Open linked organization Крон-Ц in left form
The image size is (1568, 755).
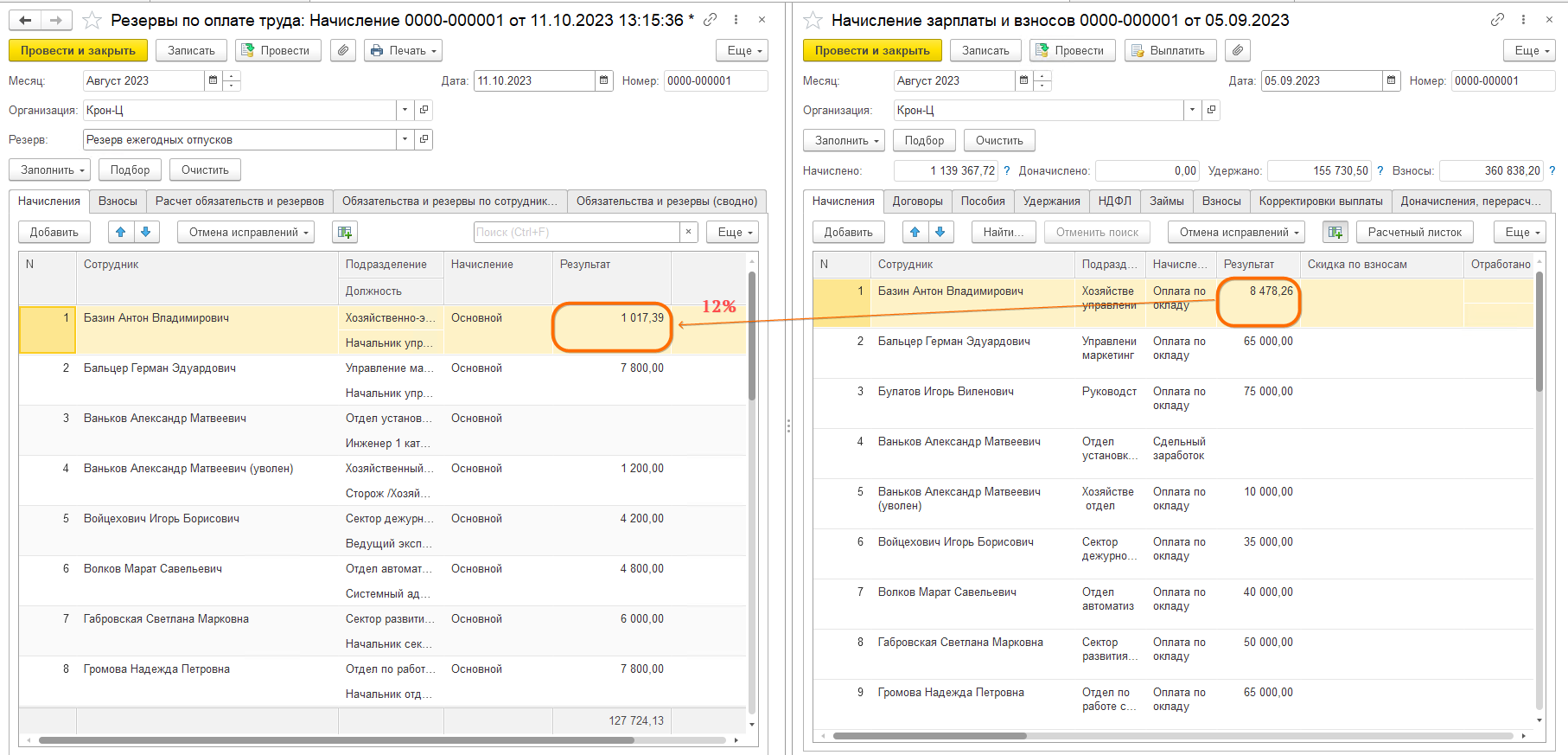424,111
